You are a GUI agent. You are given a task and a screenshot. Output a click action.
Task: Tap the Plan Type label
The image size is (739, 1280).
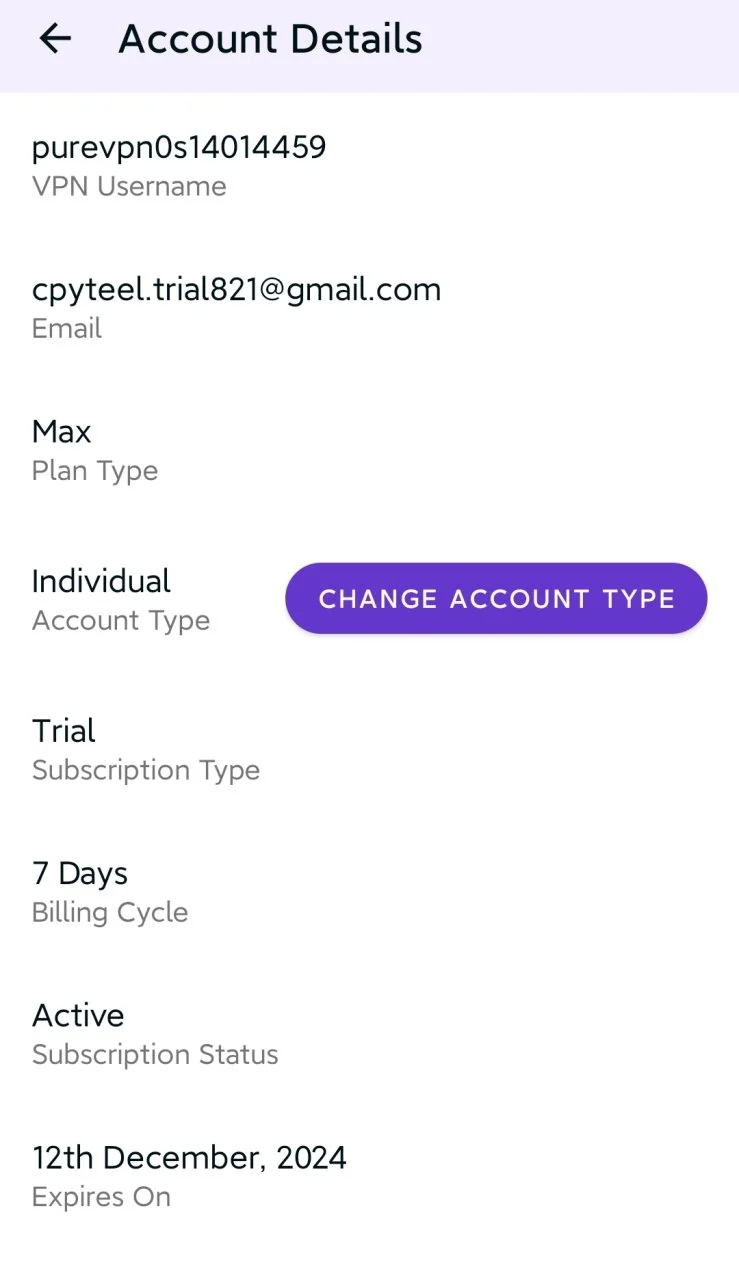coord(95,471)
